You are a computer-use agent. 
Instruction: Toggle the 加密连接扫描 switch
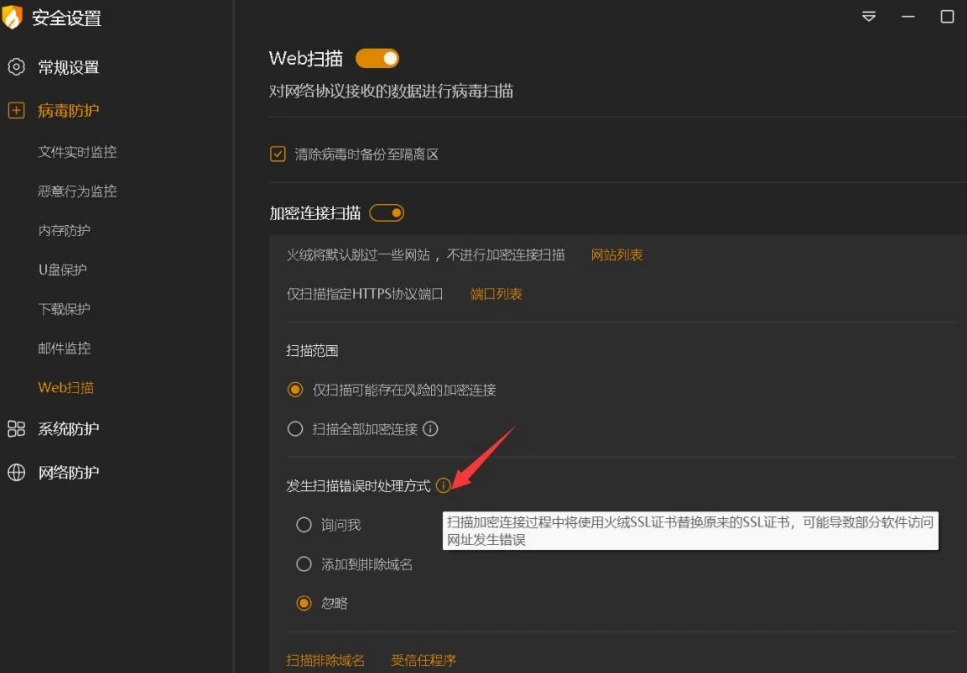[387, 213]
